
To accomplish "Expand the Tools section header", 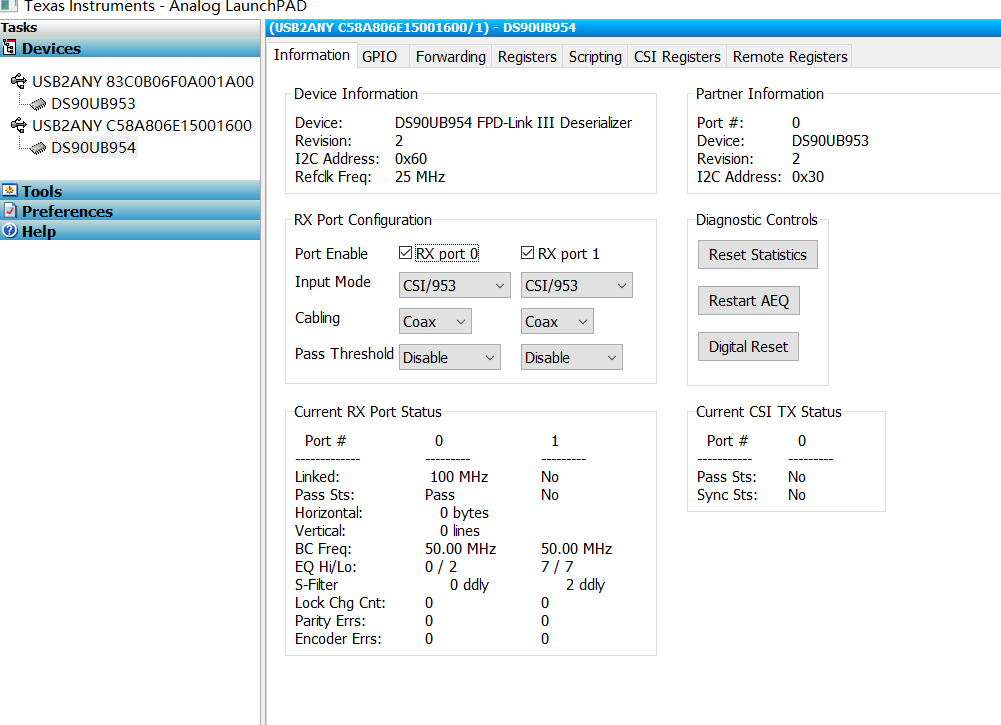I will point(130,191).
